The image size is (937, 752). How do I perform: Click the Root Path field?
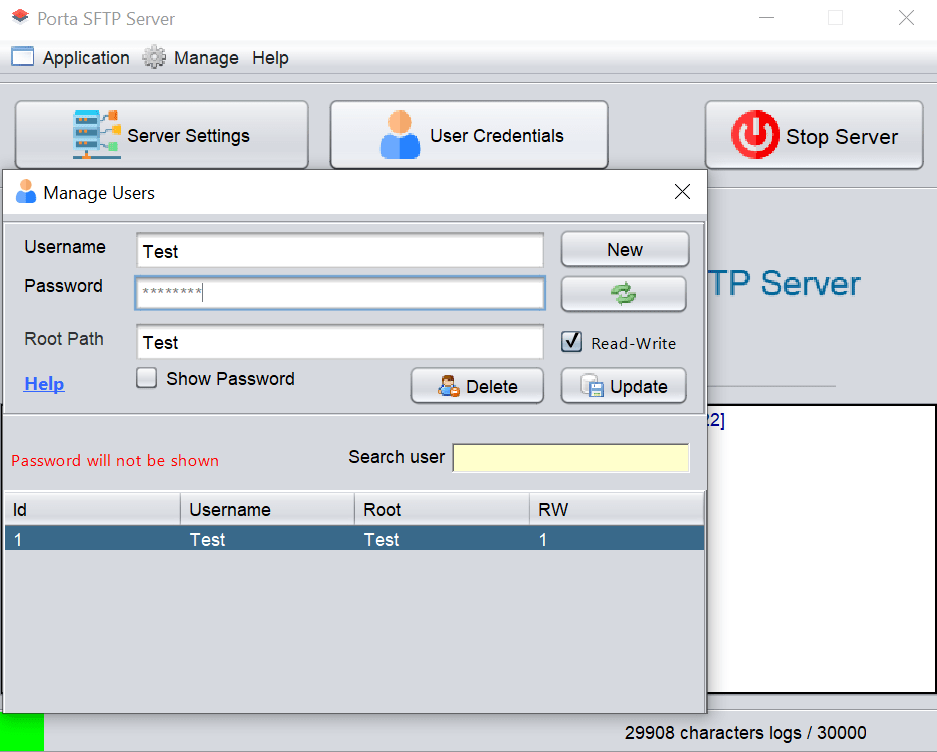coord(339,342)
